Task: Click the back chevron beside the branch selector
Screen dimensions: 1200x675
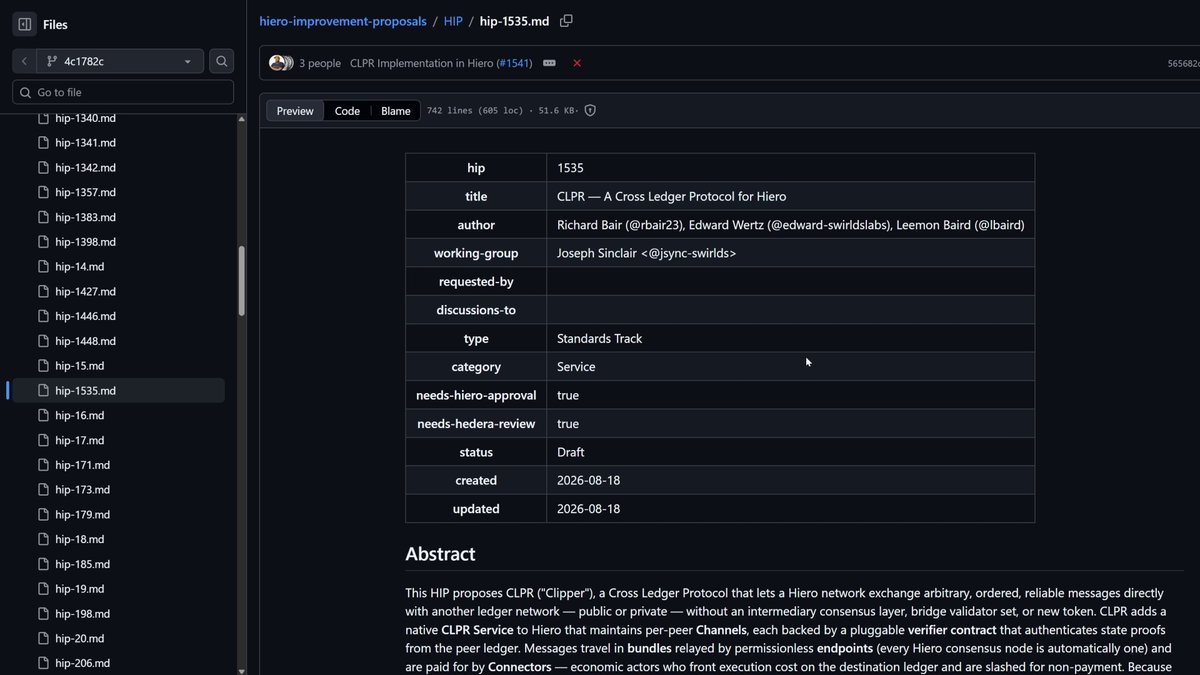Action: pyautogui.click(x=24, y=61)
